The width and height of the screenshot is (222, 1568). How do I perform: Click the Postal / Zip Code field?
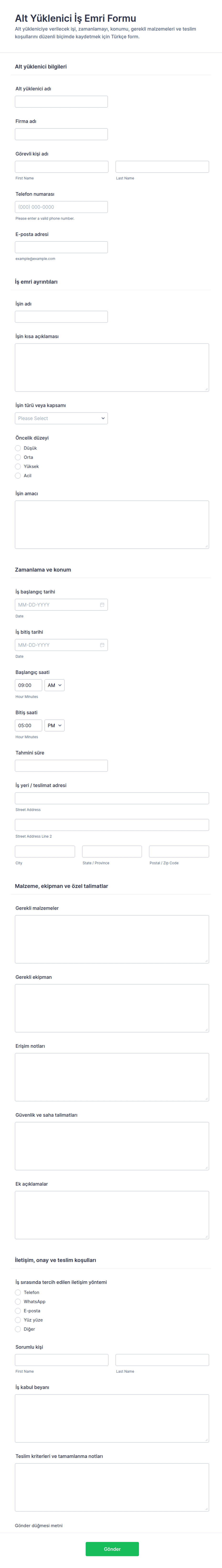click(x=179, y=852)
